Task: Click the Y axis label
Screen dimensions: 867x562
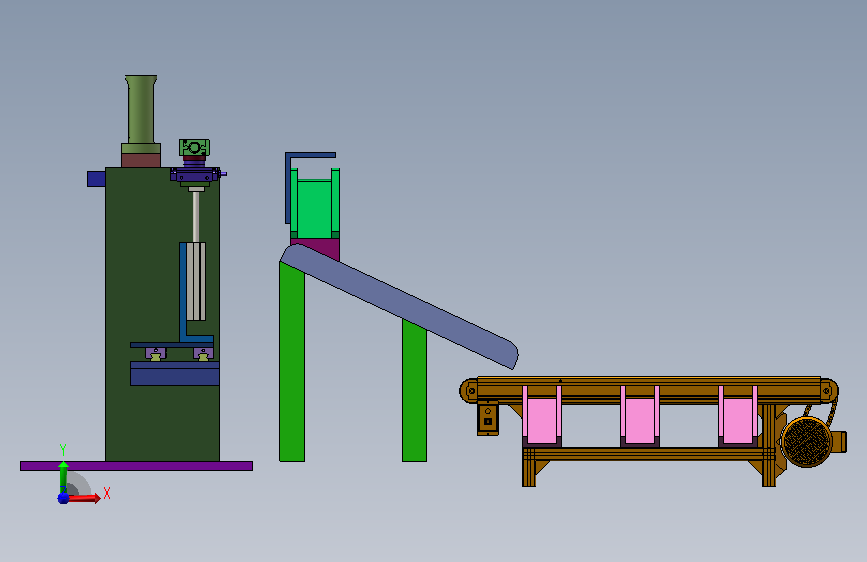Action: [x=63, y=450]
